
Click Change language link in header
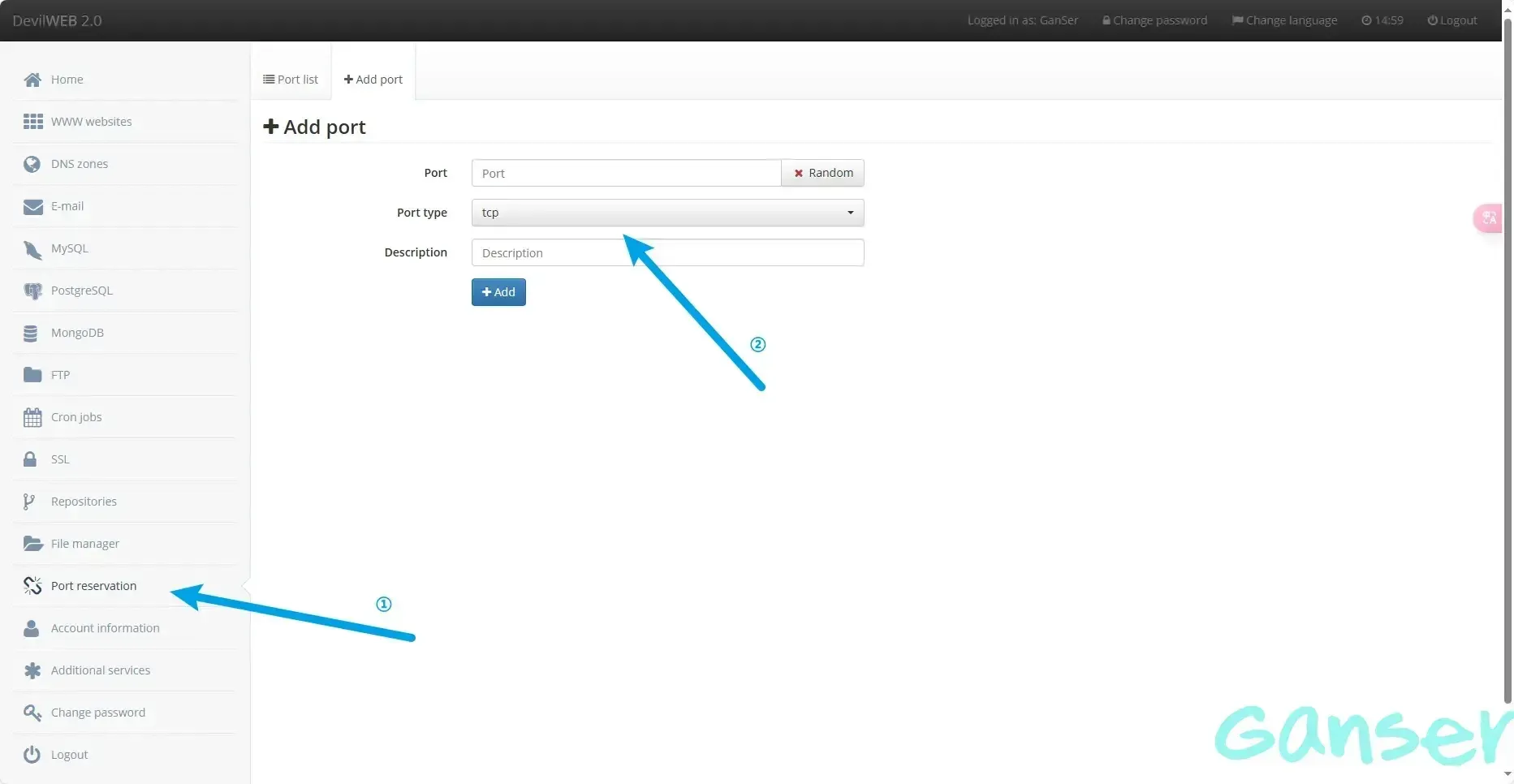(1284, 20)
